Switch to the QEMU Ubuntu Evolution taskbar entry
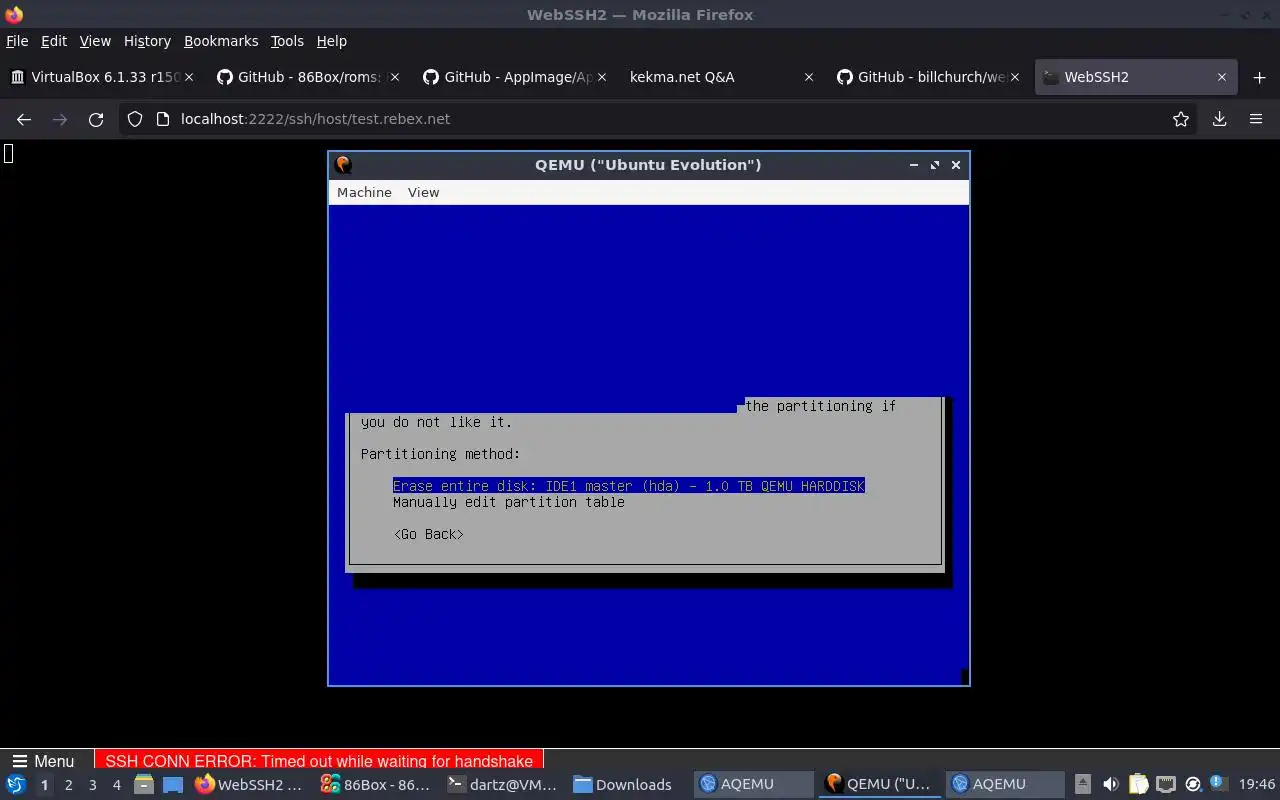1280x800 pixels. [x=881, y=785]
